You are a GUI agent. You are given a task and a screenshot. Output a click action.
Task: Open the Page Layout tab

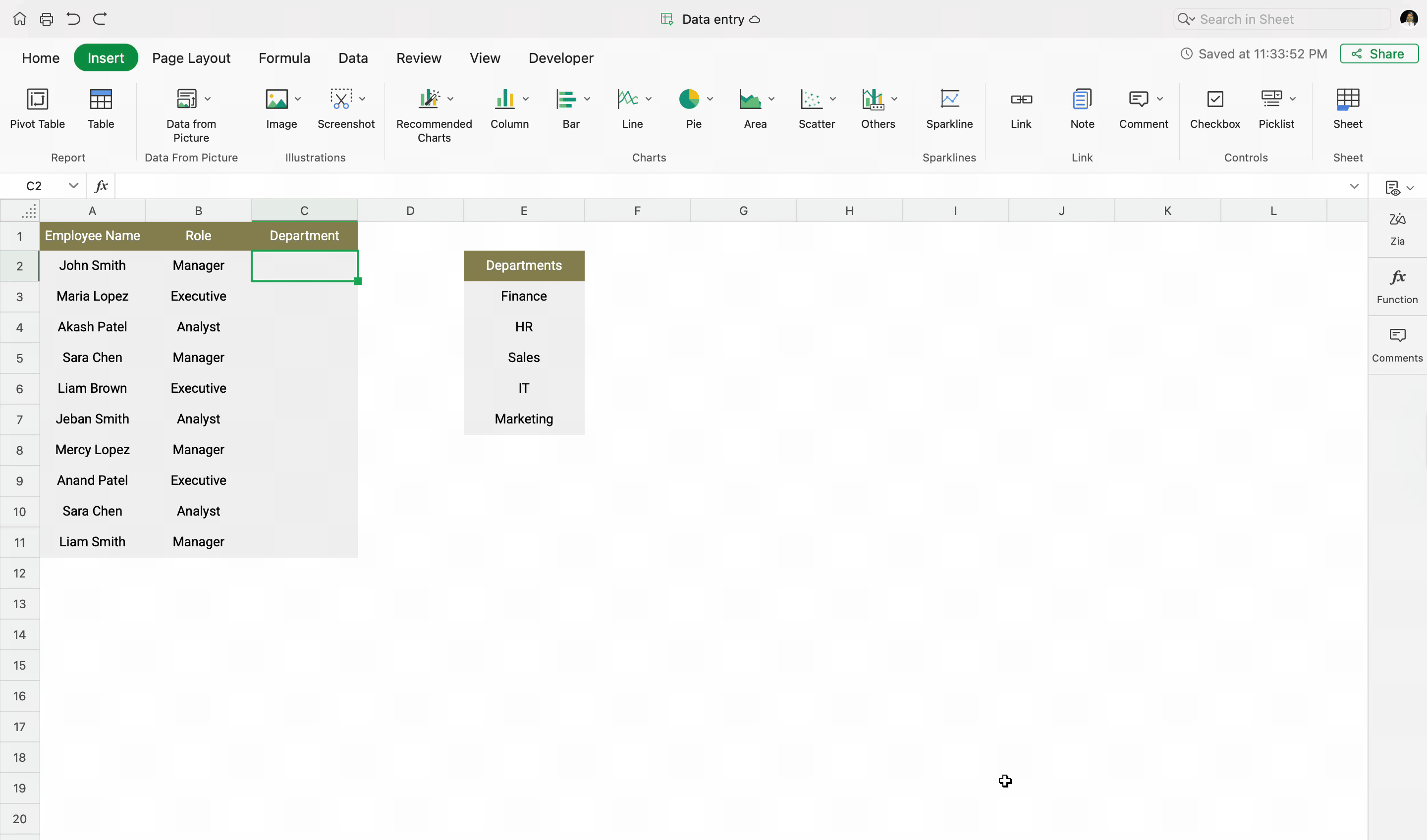191,58
